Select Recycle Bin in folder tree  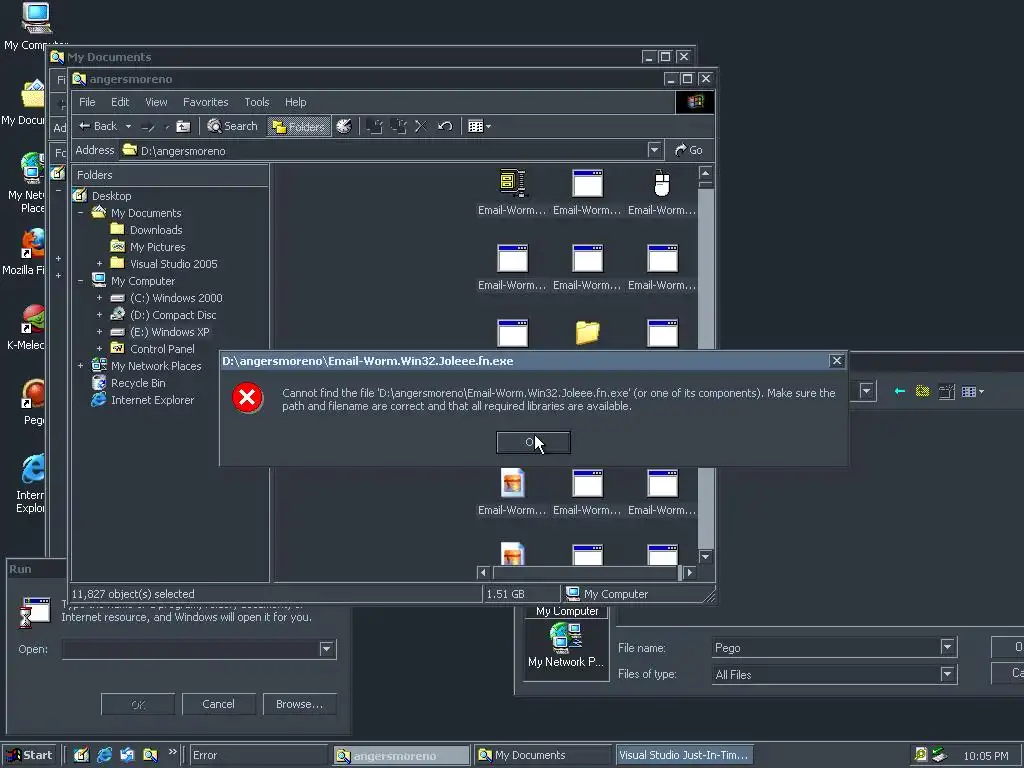coord(138,383)
